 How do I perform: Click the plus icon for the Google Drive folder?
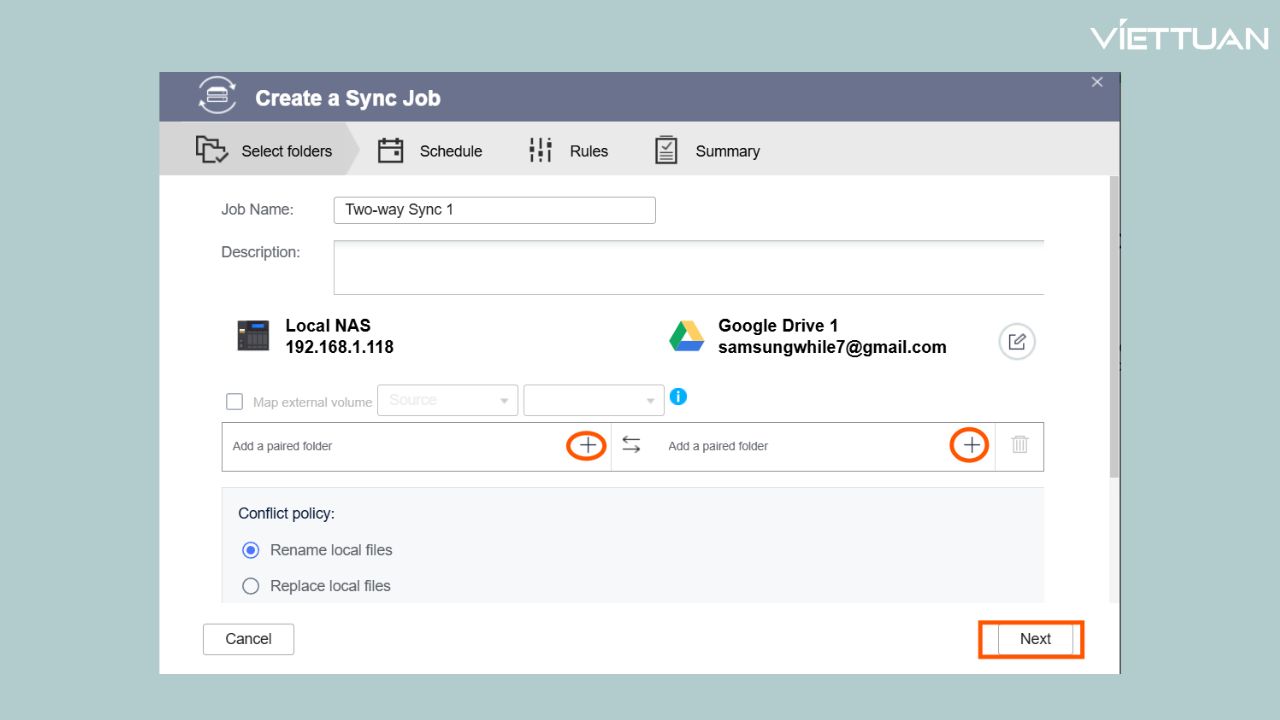point(970,446)
